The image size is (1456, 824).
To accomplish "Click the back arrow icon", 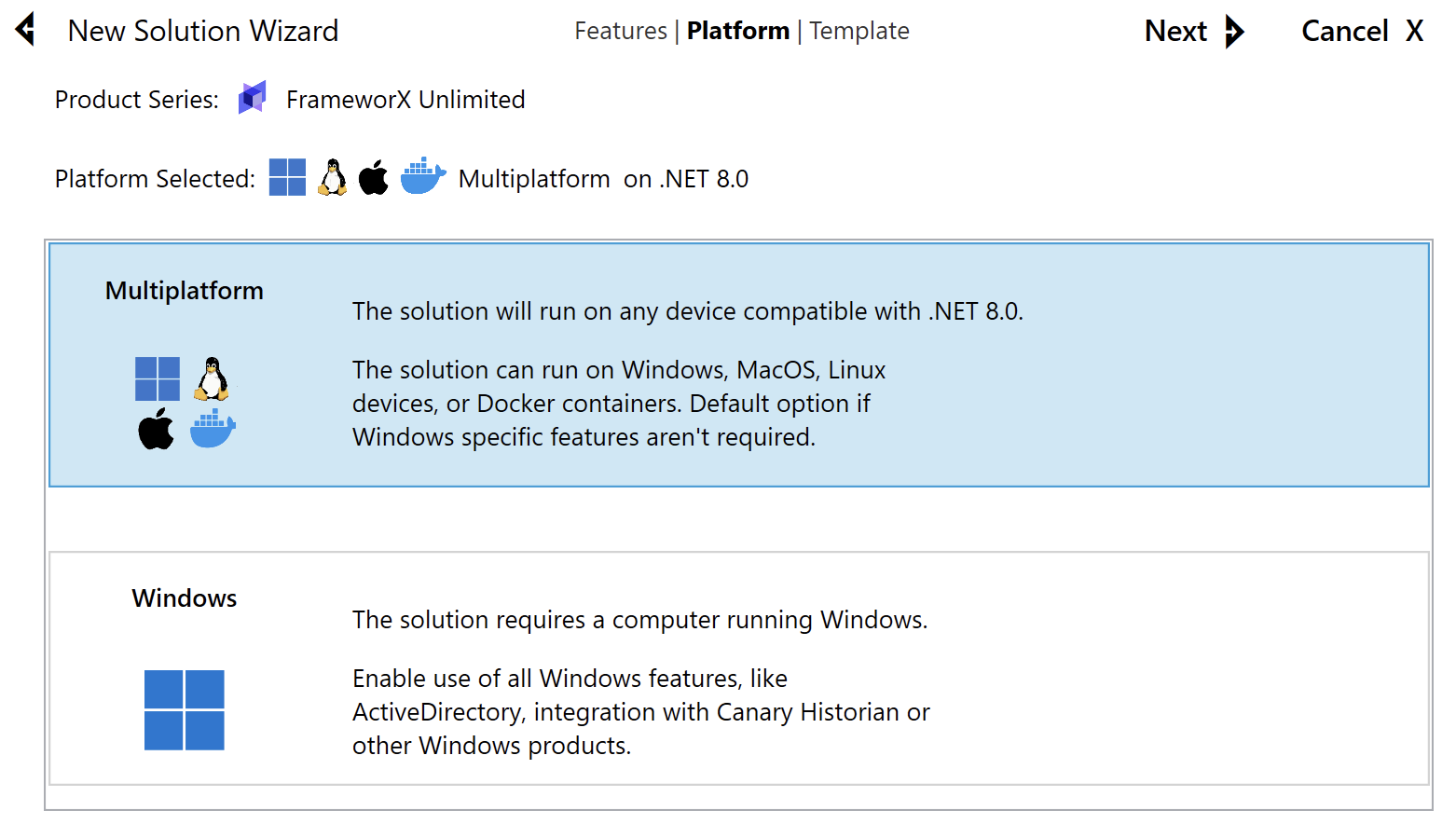I will (26, 30).
